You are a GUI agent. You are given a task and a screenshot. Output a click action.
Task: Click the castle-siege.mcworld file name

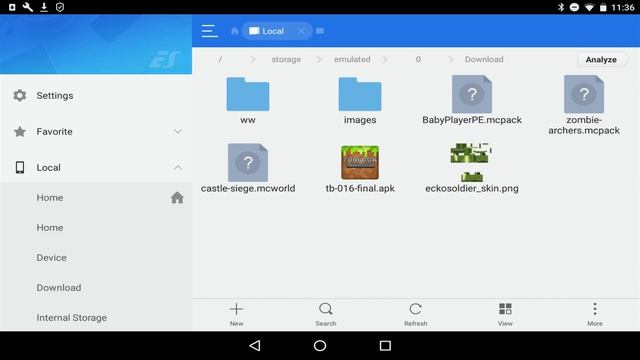click(248, 188)
